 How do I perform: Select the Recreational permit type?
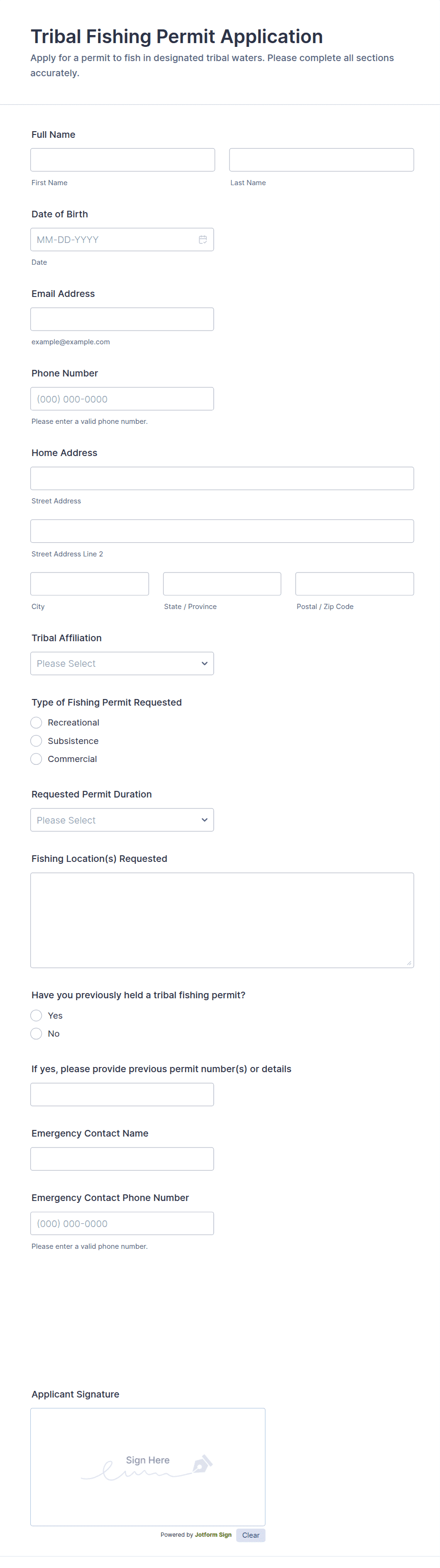coord(36,723)
